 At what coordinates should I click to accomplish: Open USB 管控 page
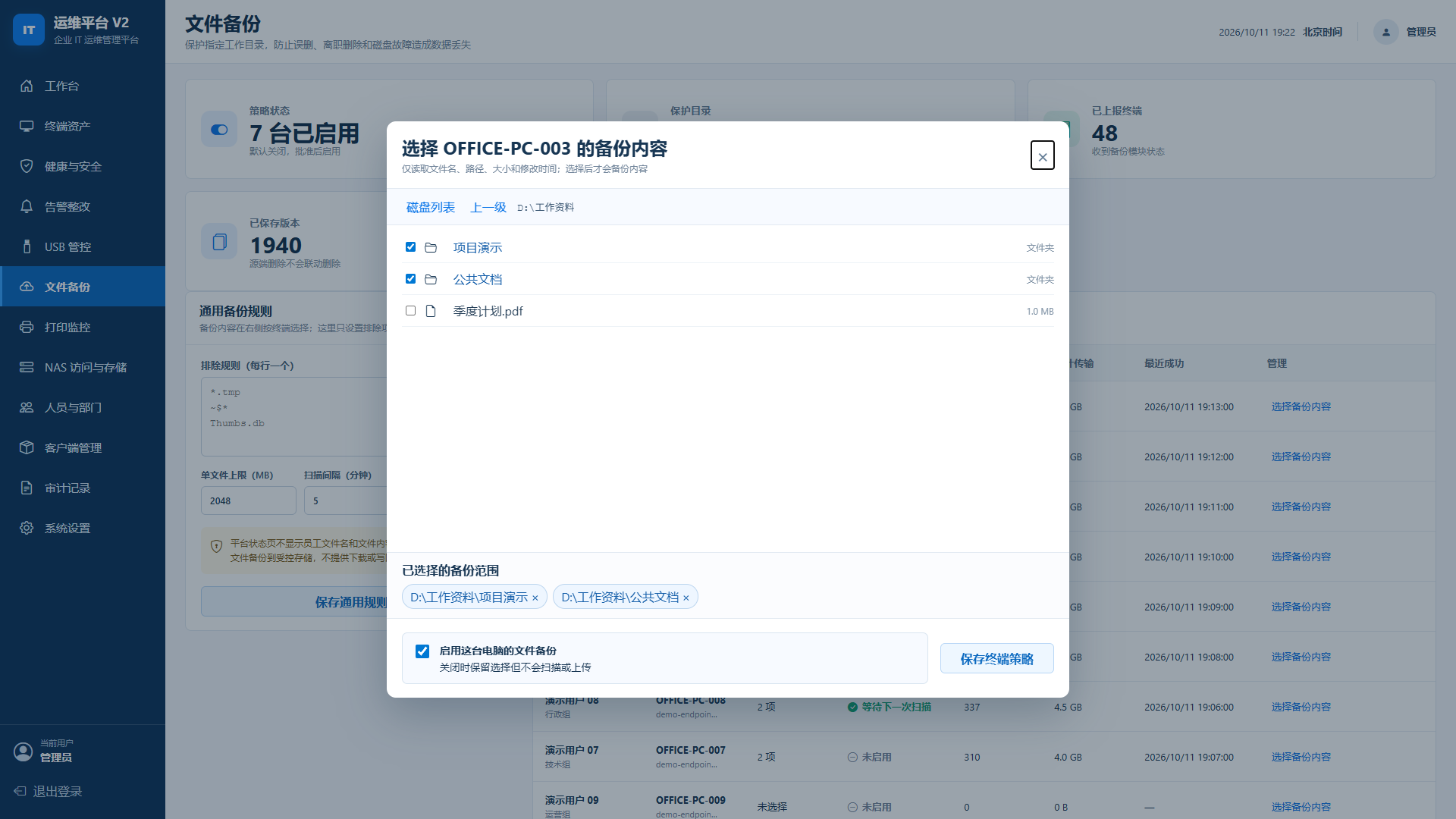[x=83, y=246]
